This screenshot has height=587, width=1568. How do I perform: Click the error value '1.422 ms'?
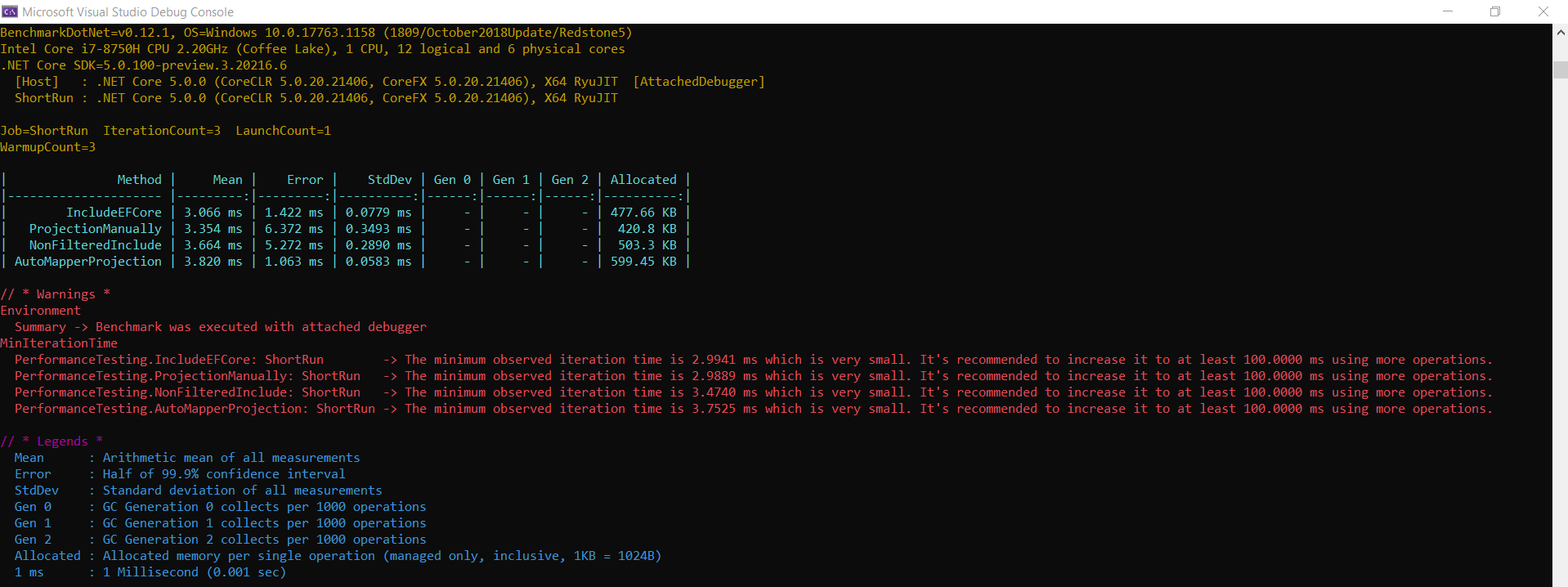point(293,213)
